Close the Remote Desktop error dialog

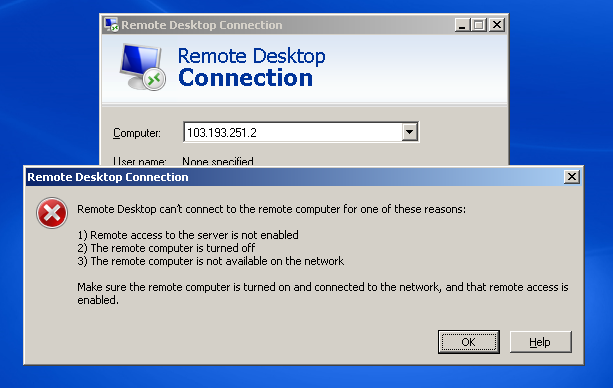pyautogui.click(x=572, y=177)
